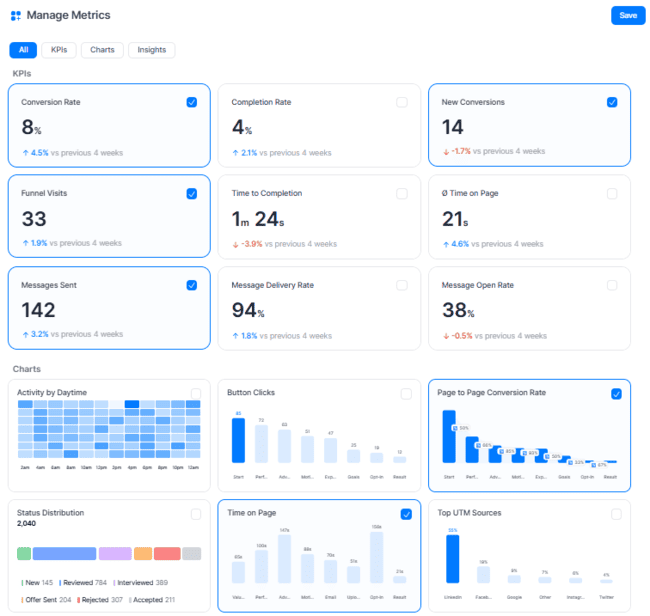
Task: Click the Conversion Rate card title
Action: coord(51,102)
